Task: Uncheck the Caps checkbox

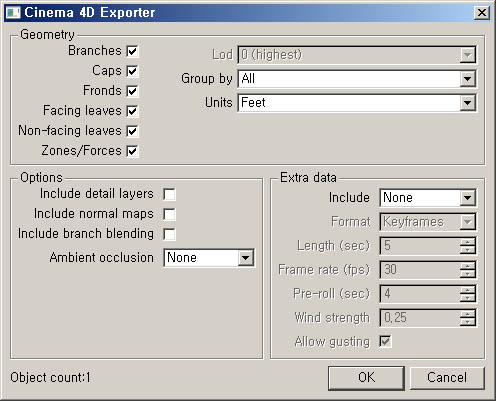Action: (x=132, y=71)
